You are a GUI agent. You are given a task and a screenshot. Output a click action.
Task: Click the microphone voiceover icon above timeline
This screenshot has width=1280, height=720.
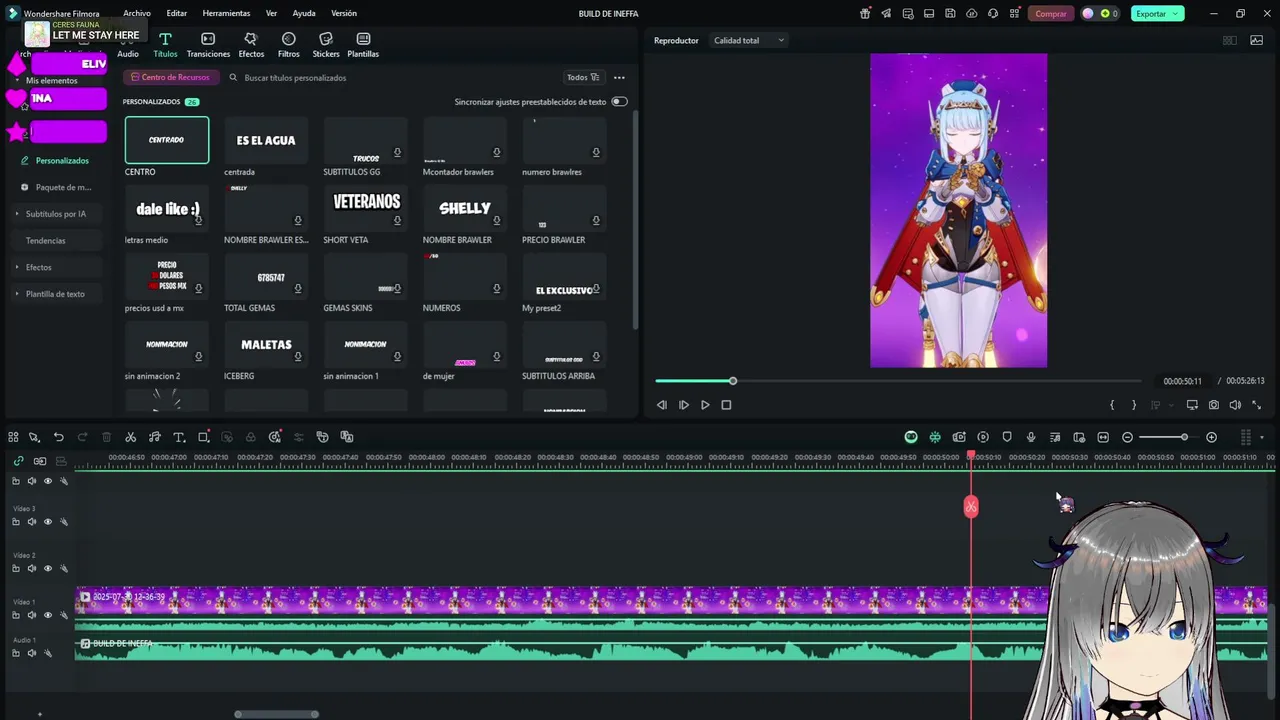click(1031, 437)
